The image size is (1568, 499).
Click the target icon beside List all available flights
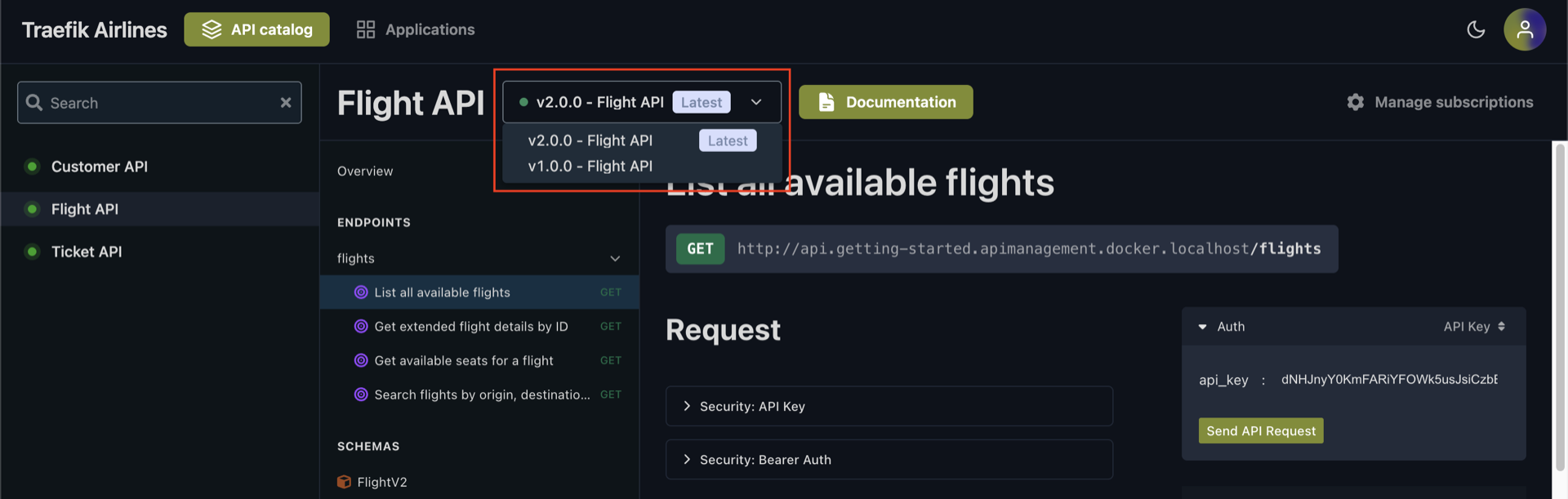[x=361, y=292]
